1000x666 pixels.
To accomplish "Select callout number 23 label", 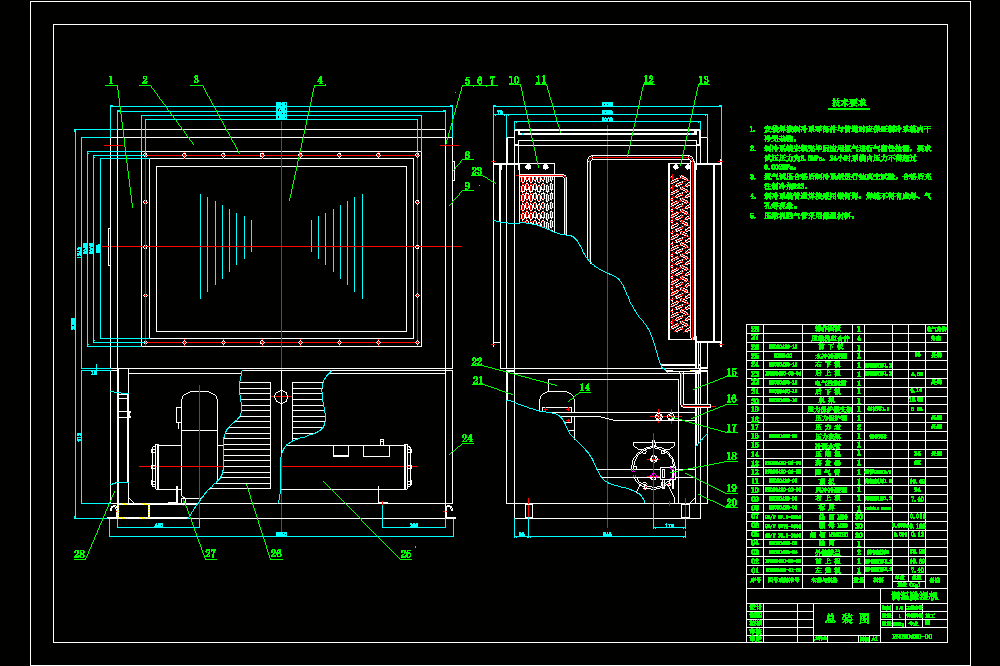I will [x=477, y=171].
